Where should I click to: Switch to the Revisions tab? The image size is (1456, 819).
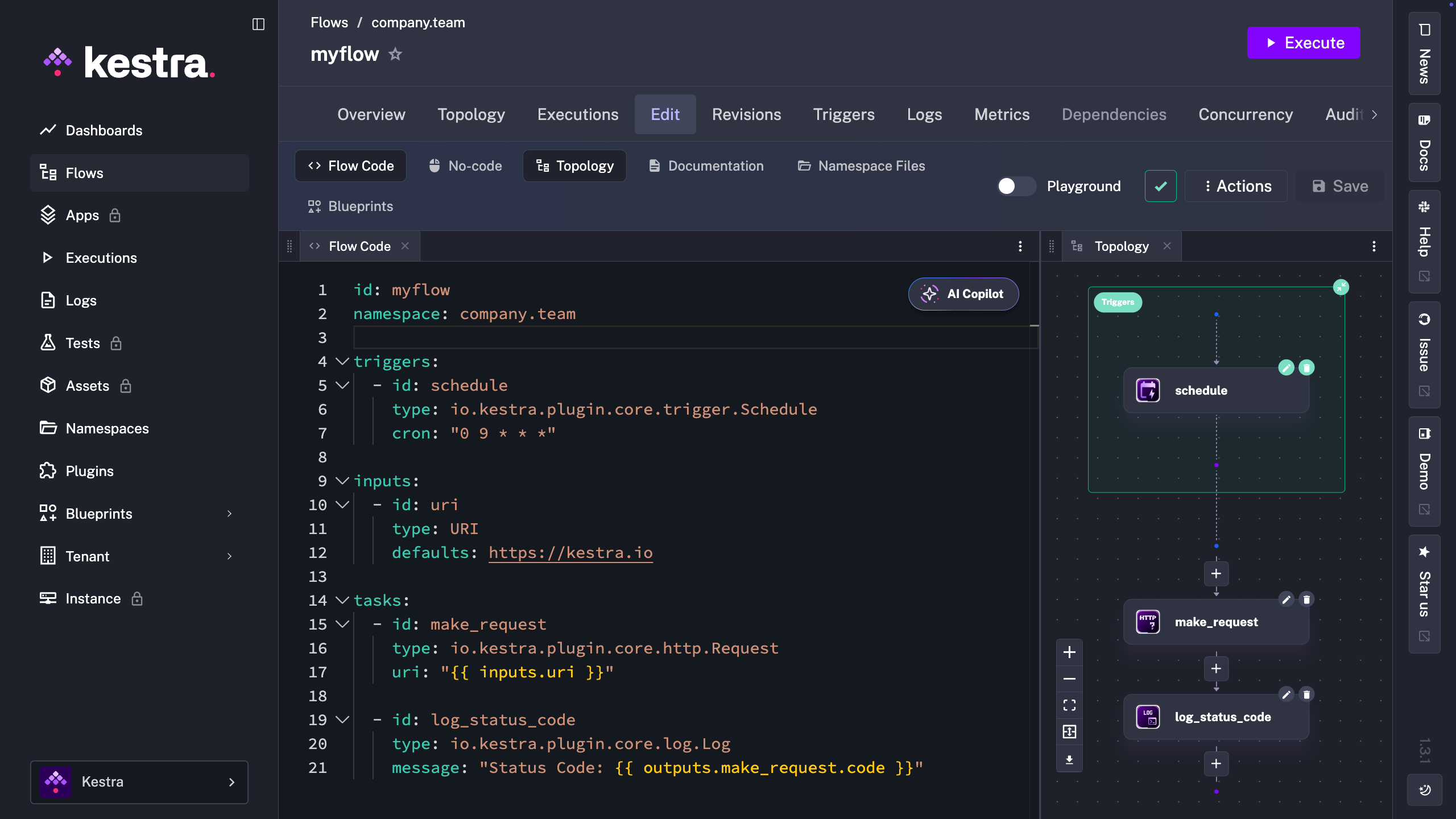746,114
